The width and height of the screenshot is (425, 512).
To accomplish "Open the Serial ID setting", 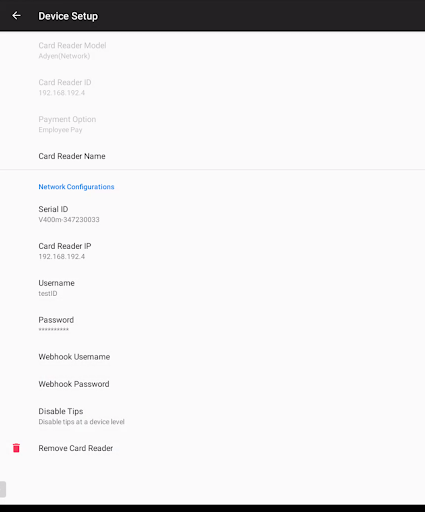I will 212,214.
